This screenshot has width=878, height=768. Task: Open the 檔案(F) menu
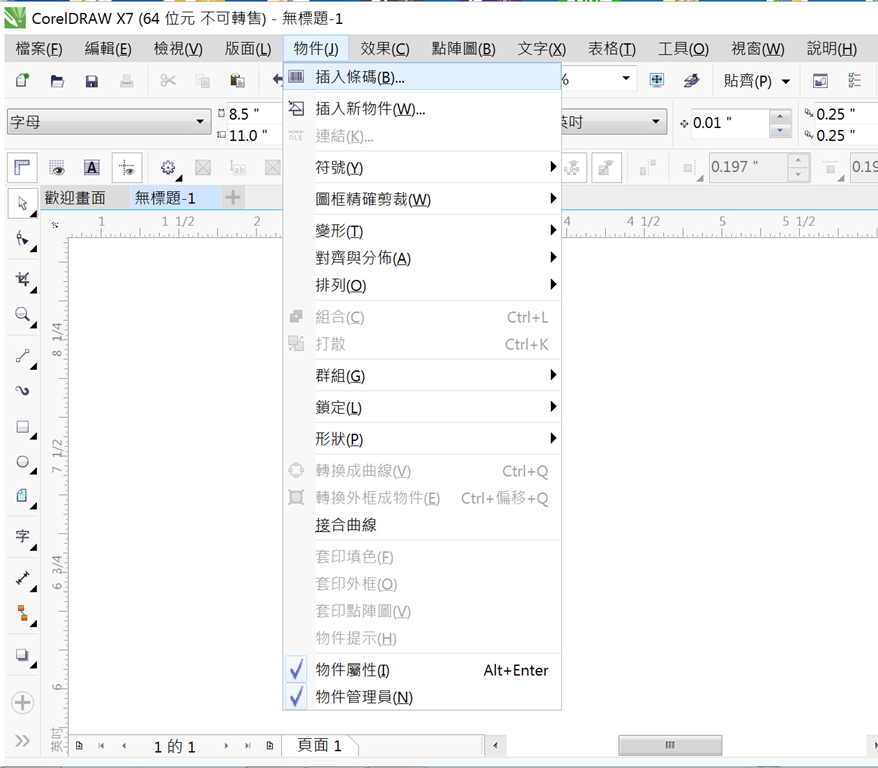click(39, 49)
